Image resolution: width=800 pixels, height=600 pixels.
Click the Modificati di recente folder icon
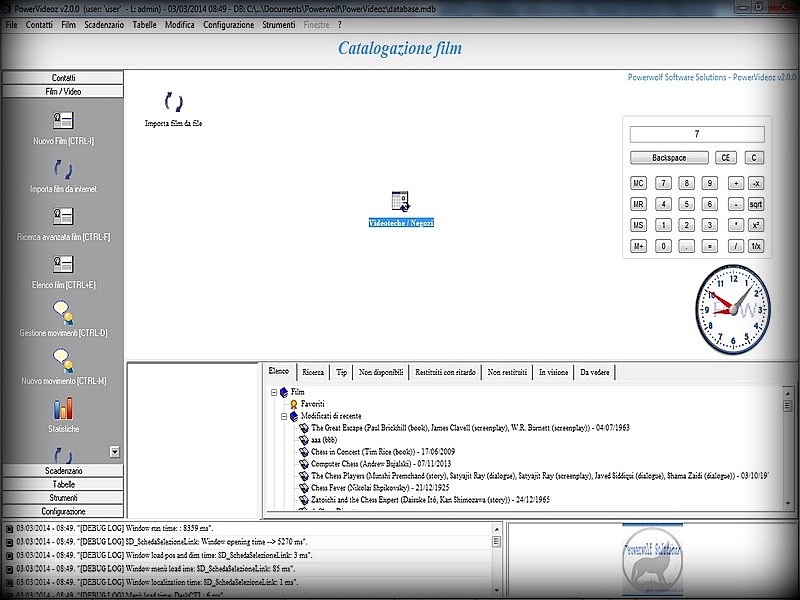(x=294, y=416)
